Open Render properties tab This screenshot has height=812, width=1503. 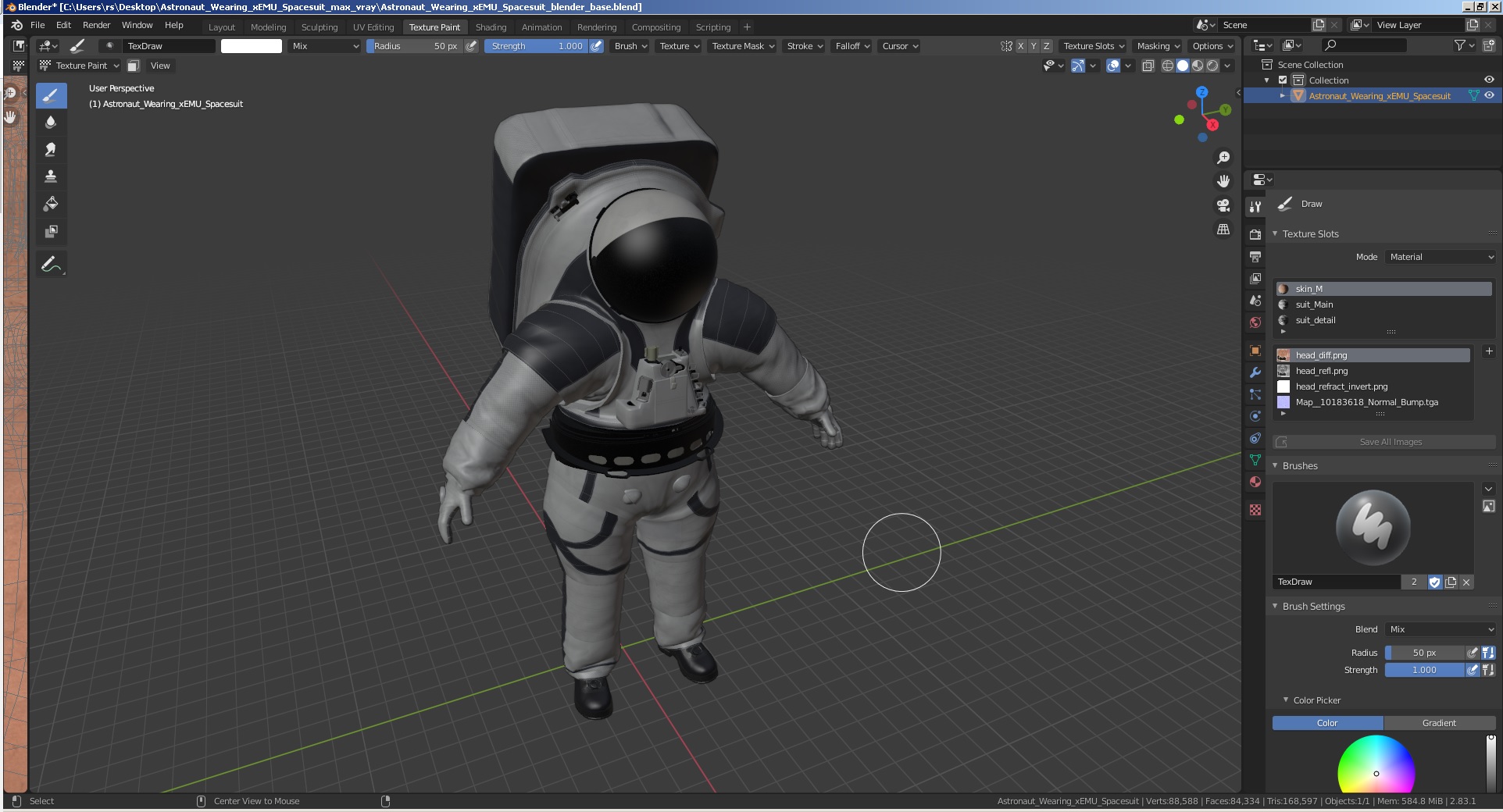pyautogui.click(x=1255, y=234)
